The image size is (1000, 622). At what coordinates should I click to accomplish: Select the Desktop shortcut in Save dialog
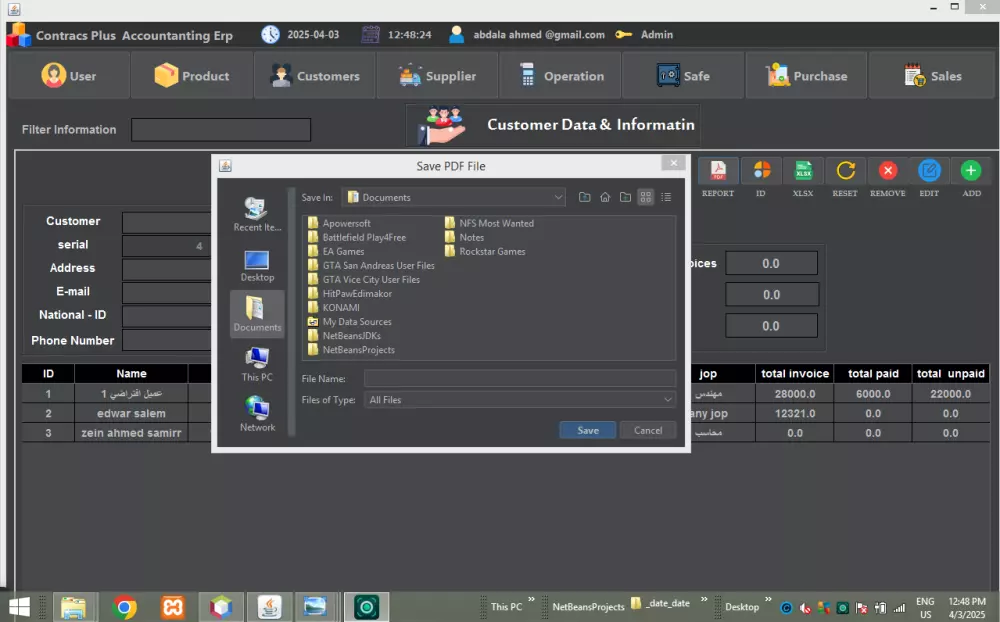tap(257, 263)
